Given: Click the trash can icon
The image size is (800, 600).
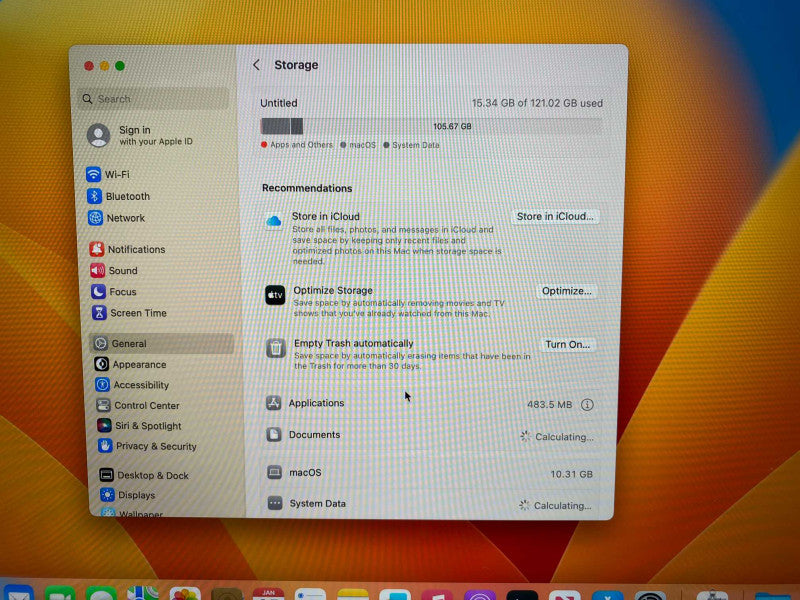Looking at the screenshot, I should coord(276,348).
